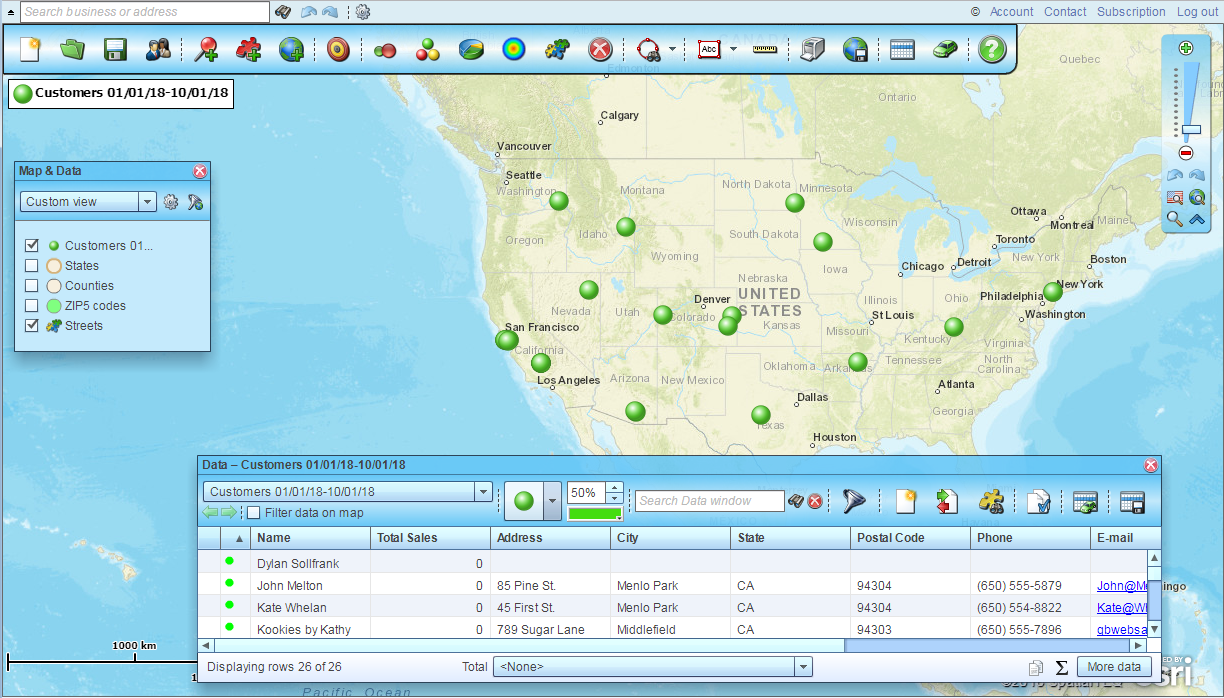Enable the States layer checkbox
Screen dimensions: 1224x698
32,266
